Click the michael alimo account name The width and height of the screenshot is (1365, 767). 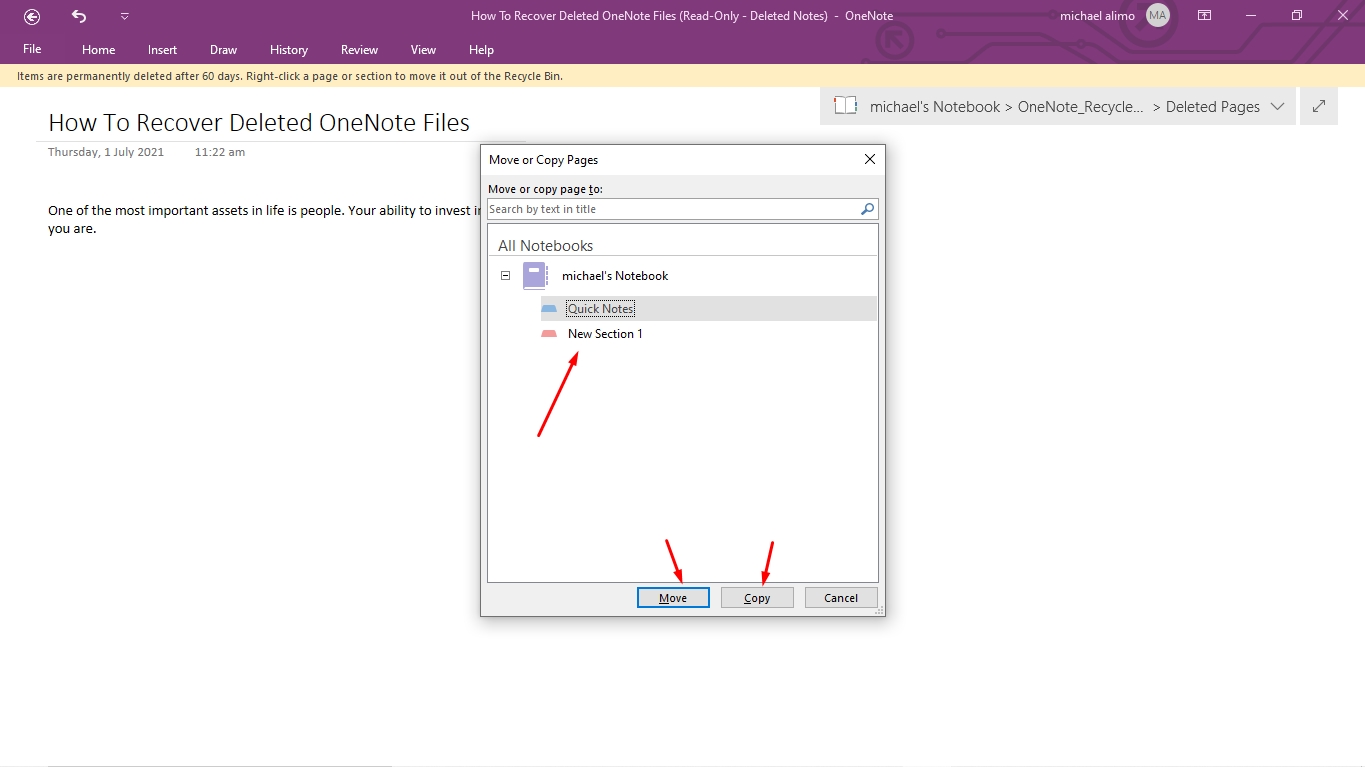1097,16
